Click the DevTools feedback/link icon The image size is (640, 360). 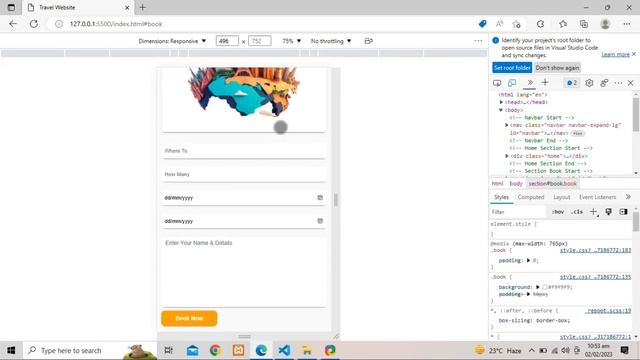pos(604,83)
